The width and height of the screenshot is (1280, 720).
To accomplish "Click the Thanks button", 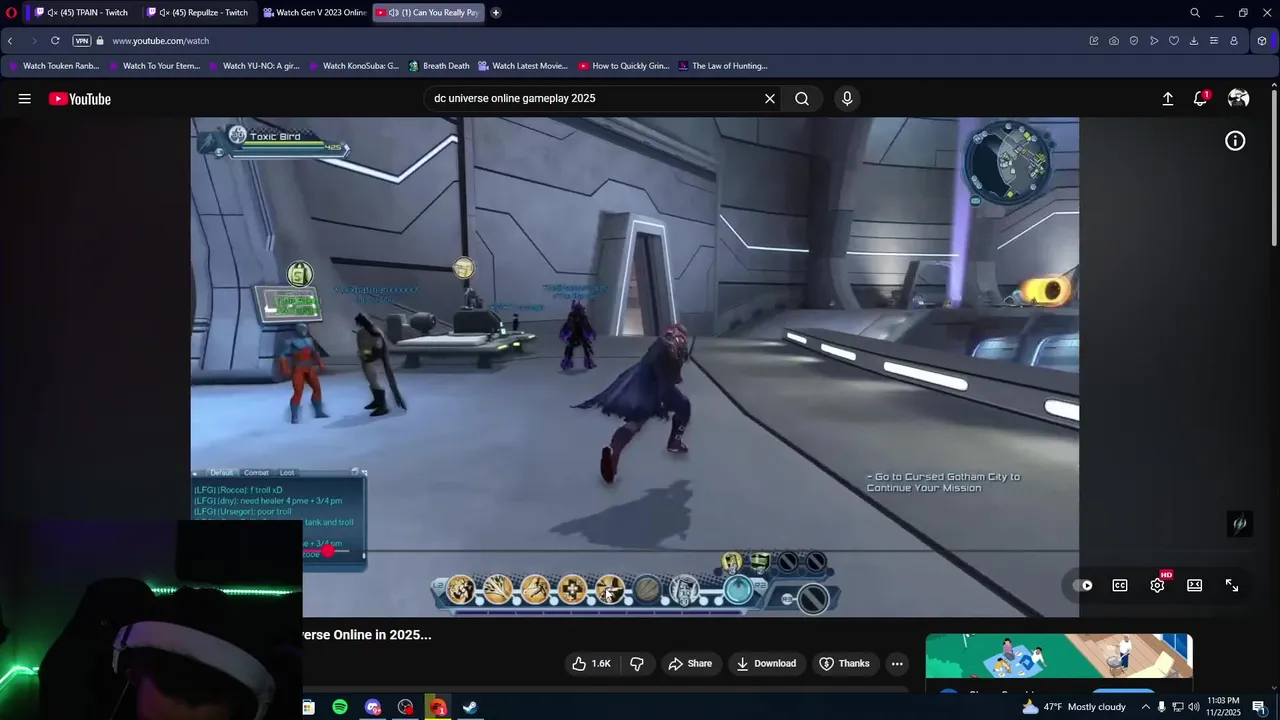I will click(x=844, y=664).
